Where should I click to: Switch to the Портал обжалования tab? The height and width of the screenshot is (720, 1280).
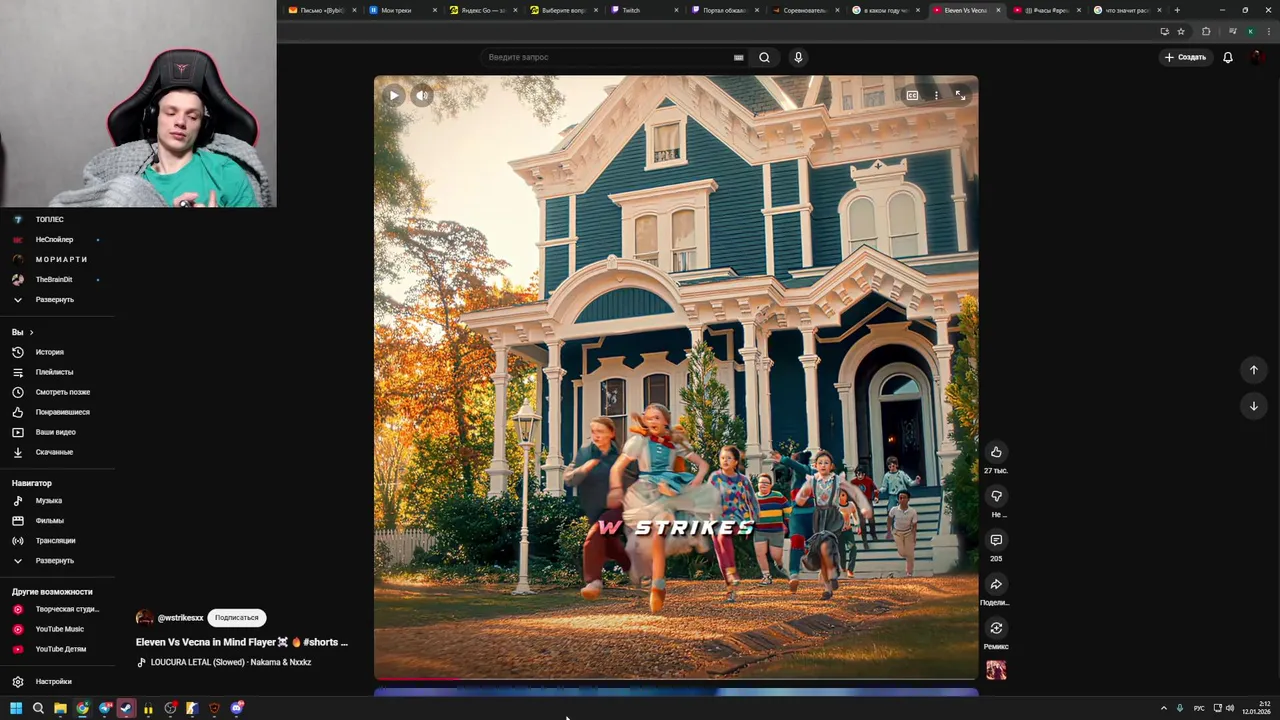[x=726, y=10]
